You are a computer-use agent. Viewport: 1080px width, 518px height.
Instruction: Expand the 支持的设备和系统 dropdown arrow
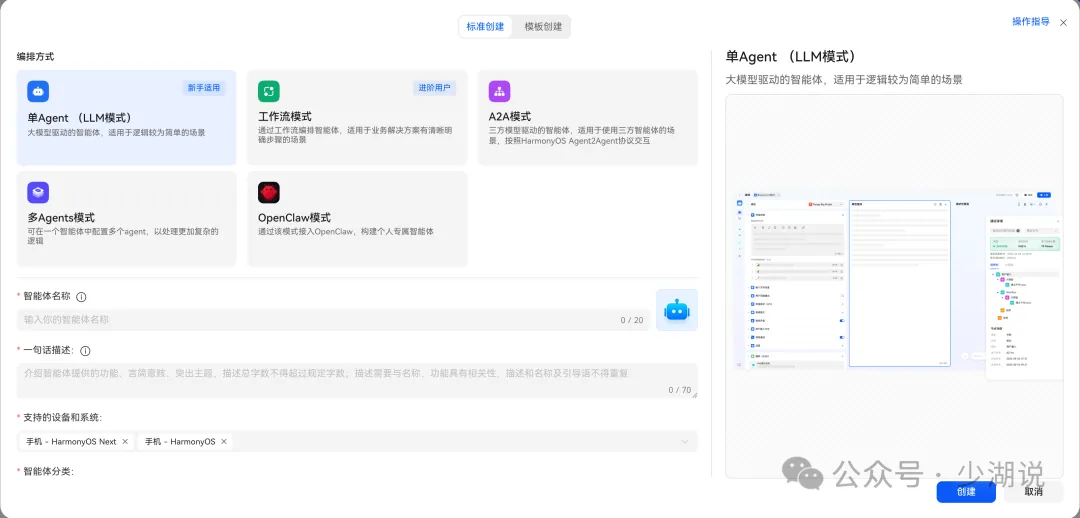point(685,442)
